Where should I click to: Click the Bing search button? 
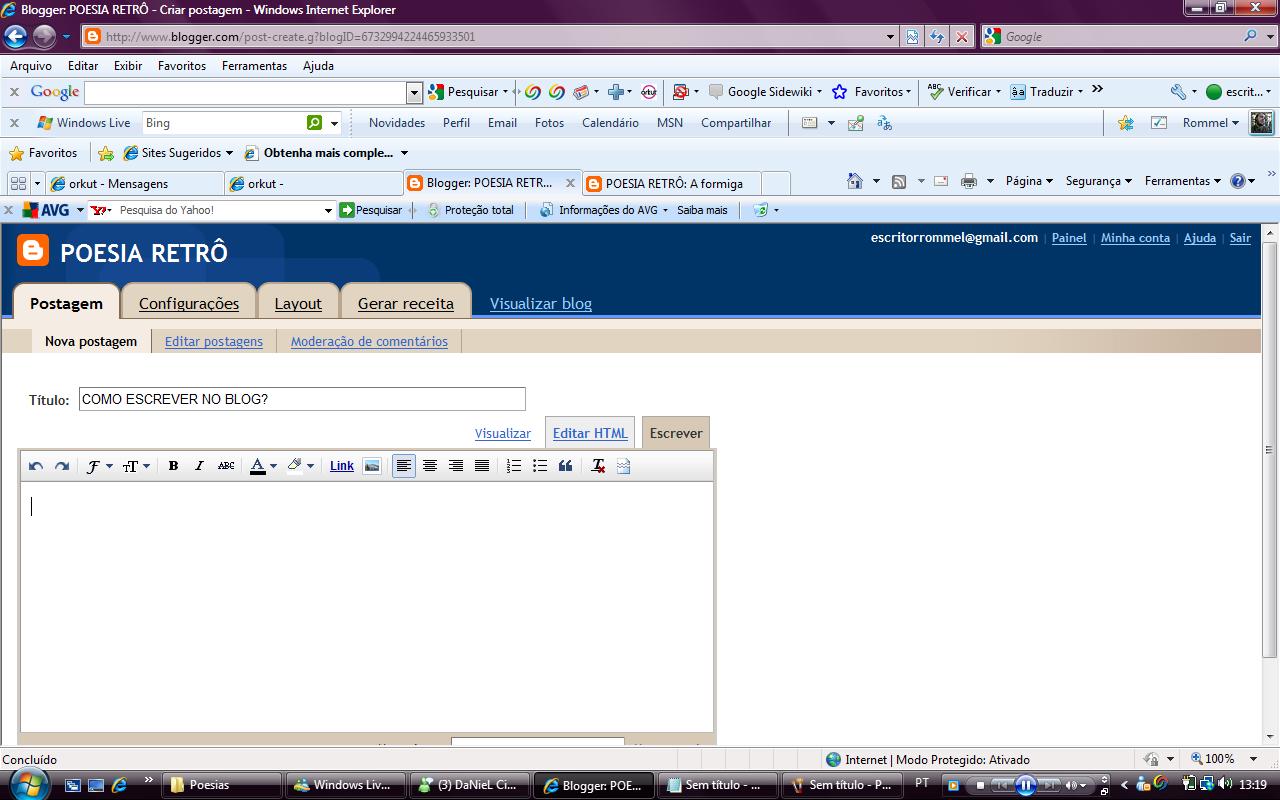(315, 123)
